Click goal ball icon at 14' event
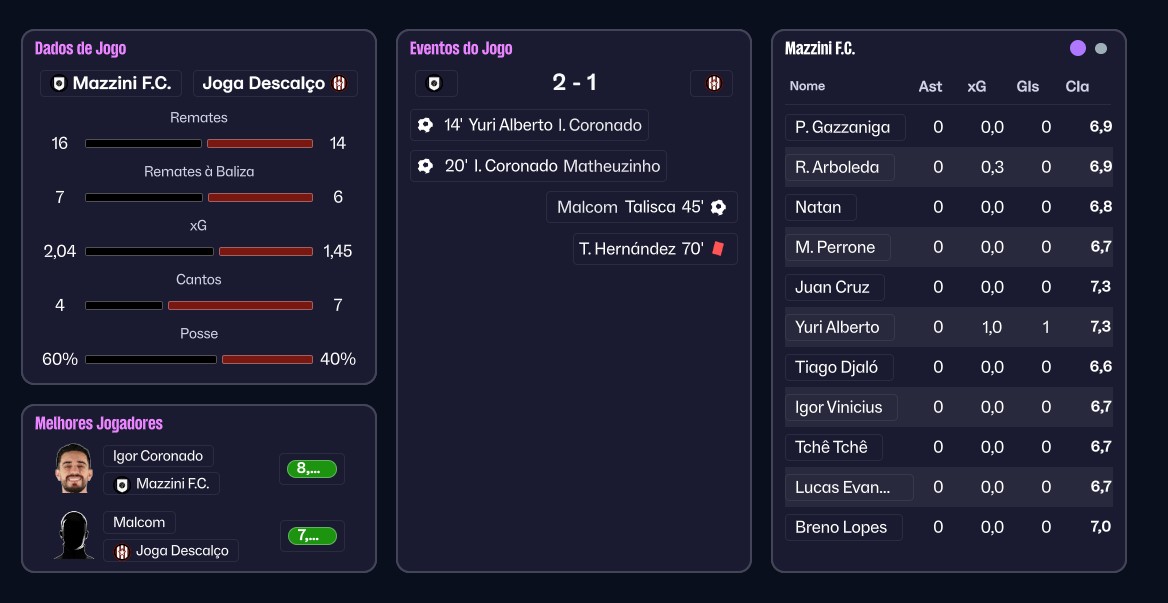This screenshot has width=1168, height=603. click(x=425, y=125)
